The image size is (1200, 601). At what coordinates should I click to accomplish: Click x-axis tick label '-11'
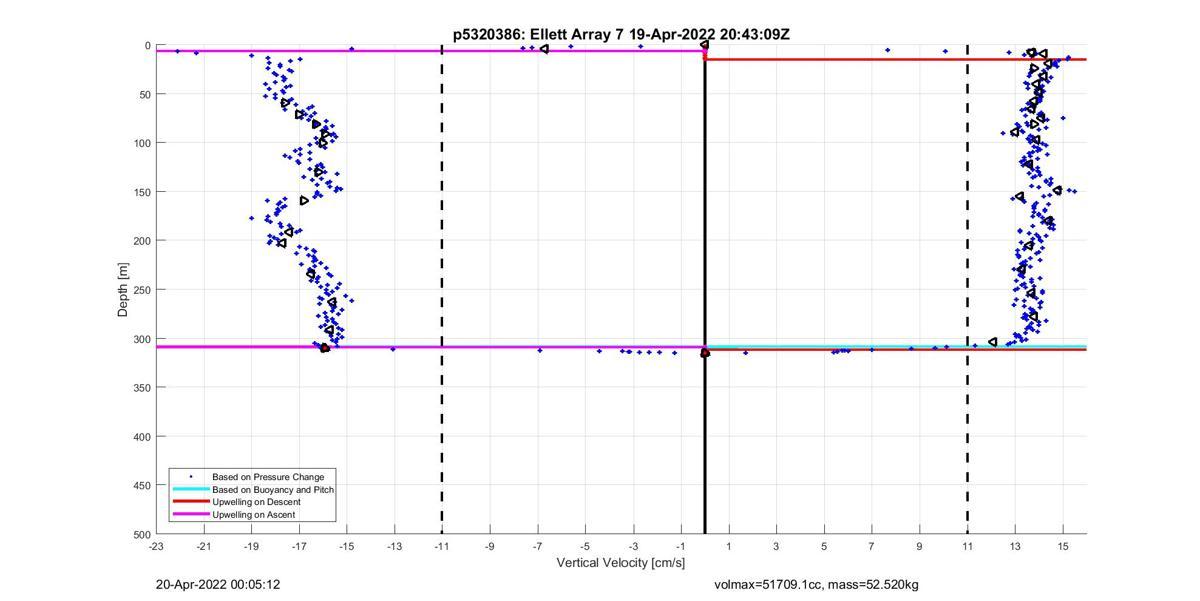click(x=442, y=546)
